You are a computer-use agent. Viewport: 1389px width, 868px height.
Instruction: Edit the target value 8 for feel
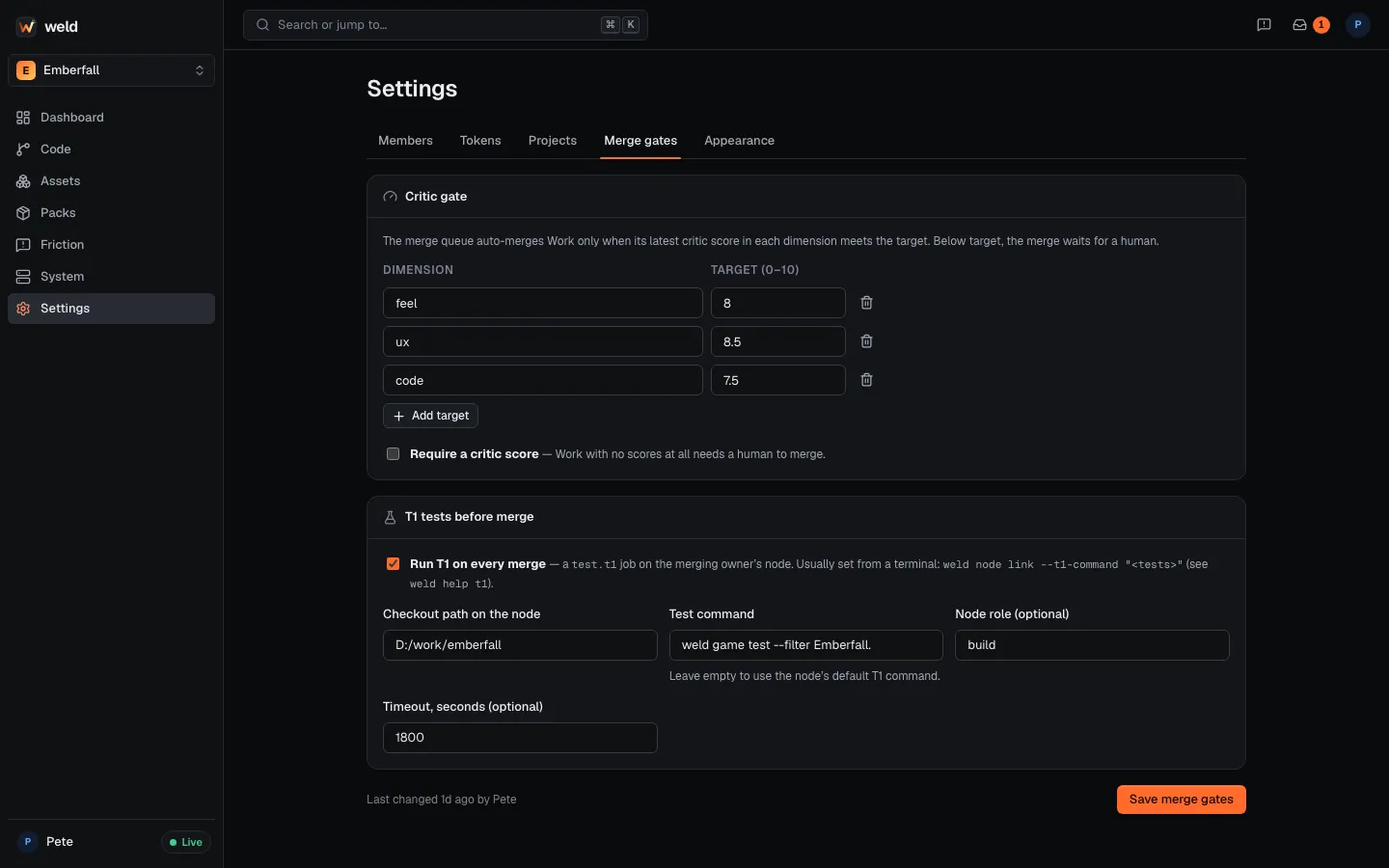pos(778,303)
